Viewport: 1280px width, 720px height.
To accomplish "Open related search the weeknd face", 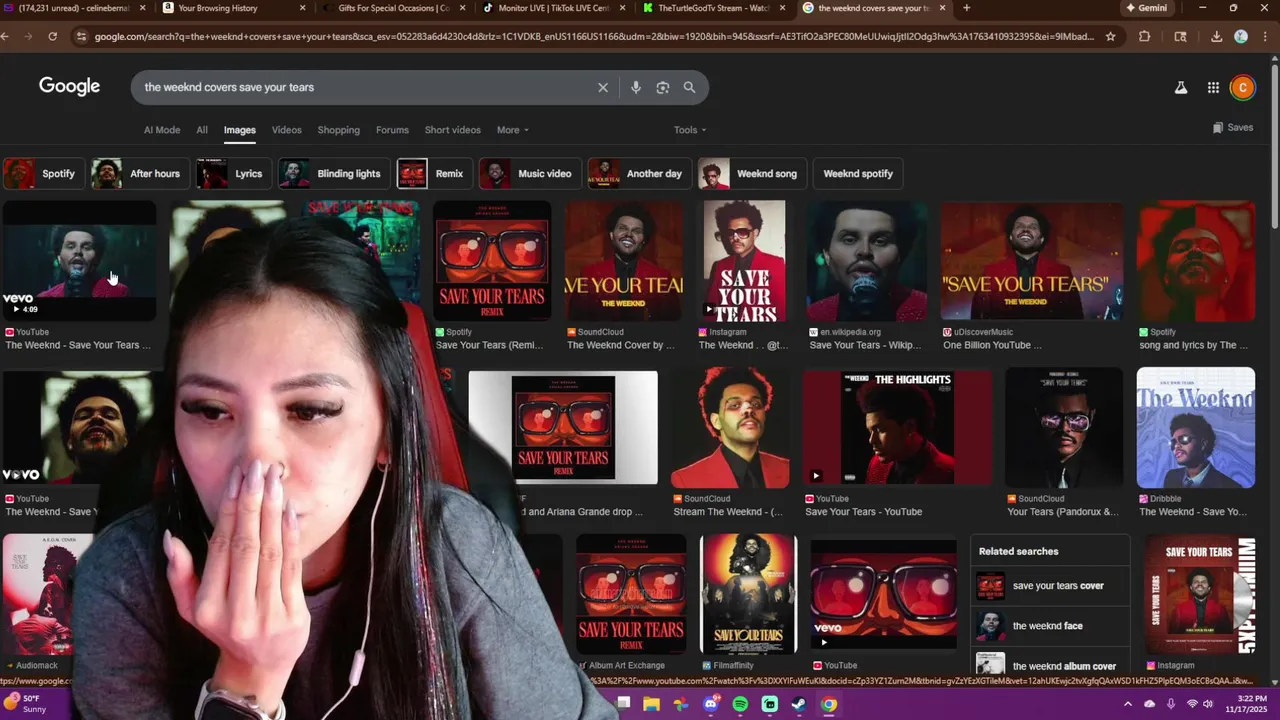I will click(1049, 626).
